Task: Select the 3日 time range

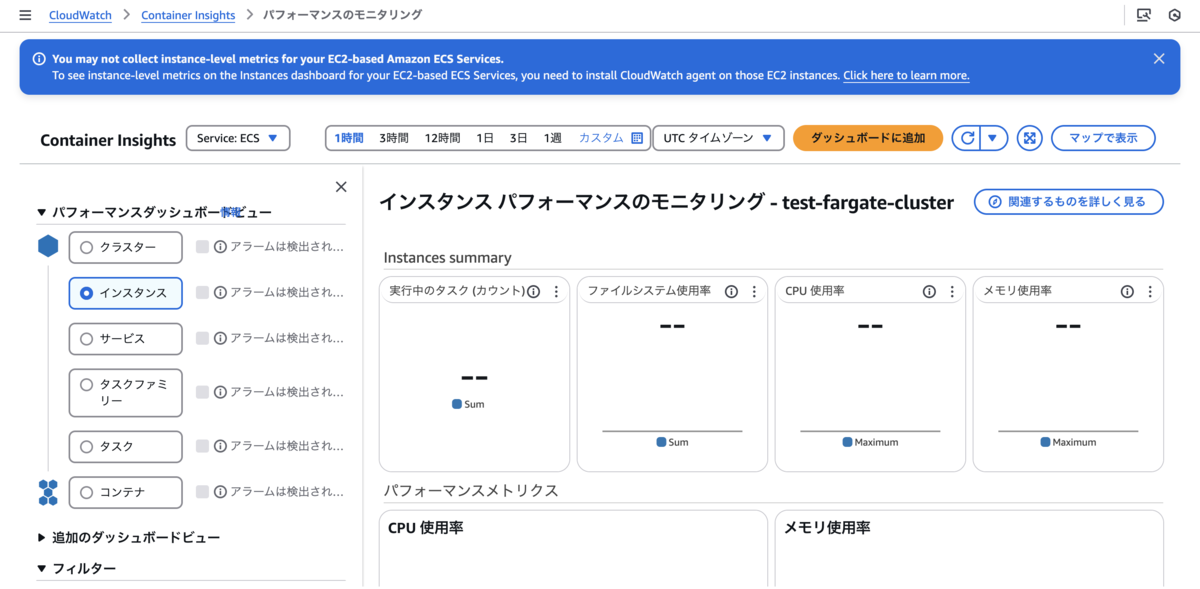Action: tap(518, 138)
